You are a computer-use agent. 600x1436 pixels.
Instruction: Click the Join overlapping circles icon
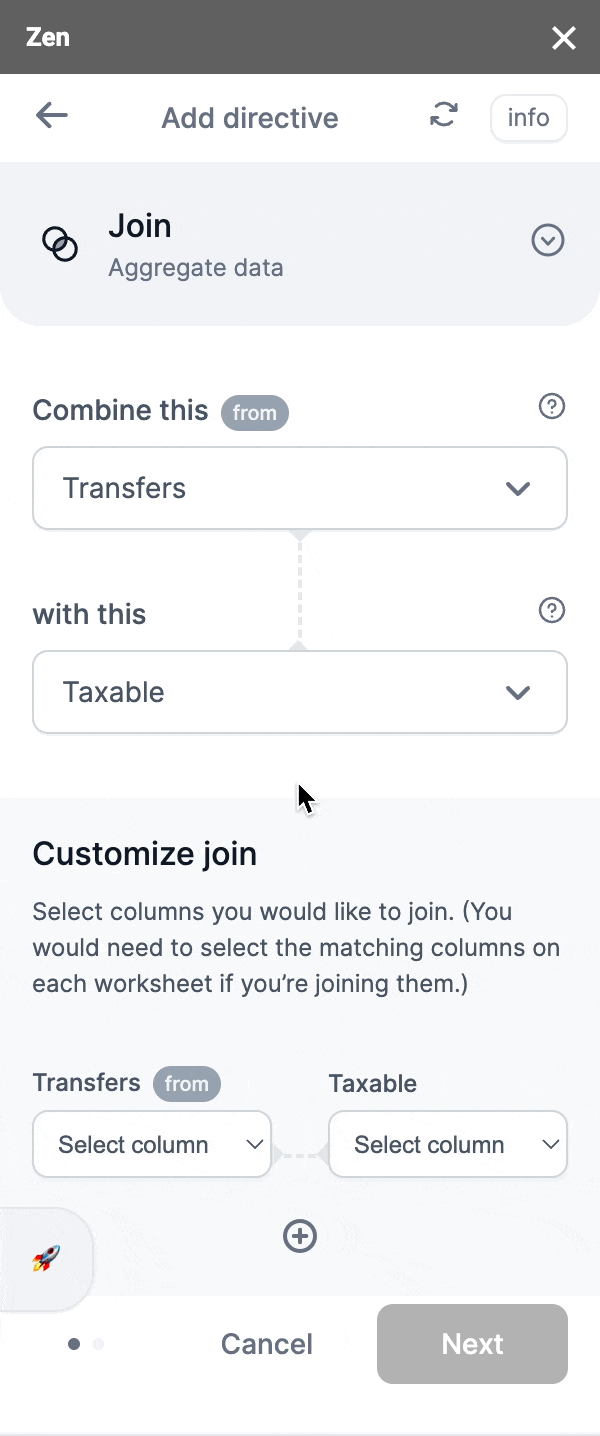click(x=60, y=243)
